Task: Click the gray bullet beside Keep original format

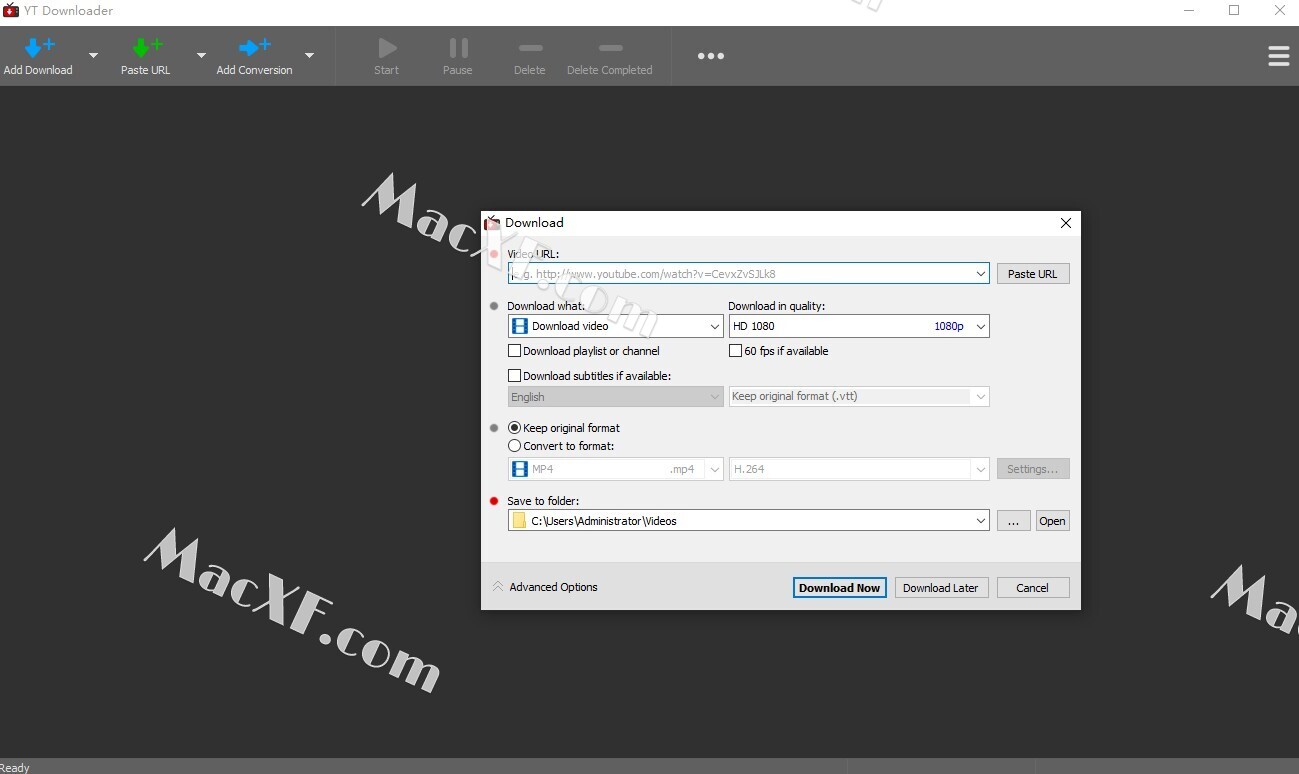Action: click(494, 428)
